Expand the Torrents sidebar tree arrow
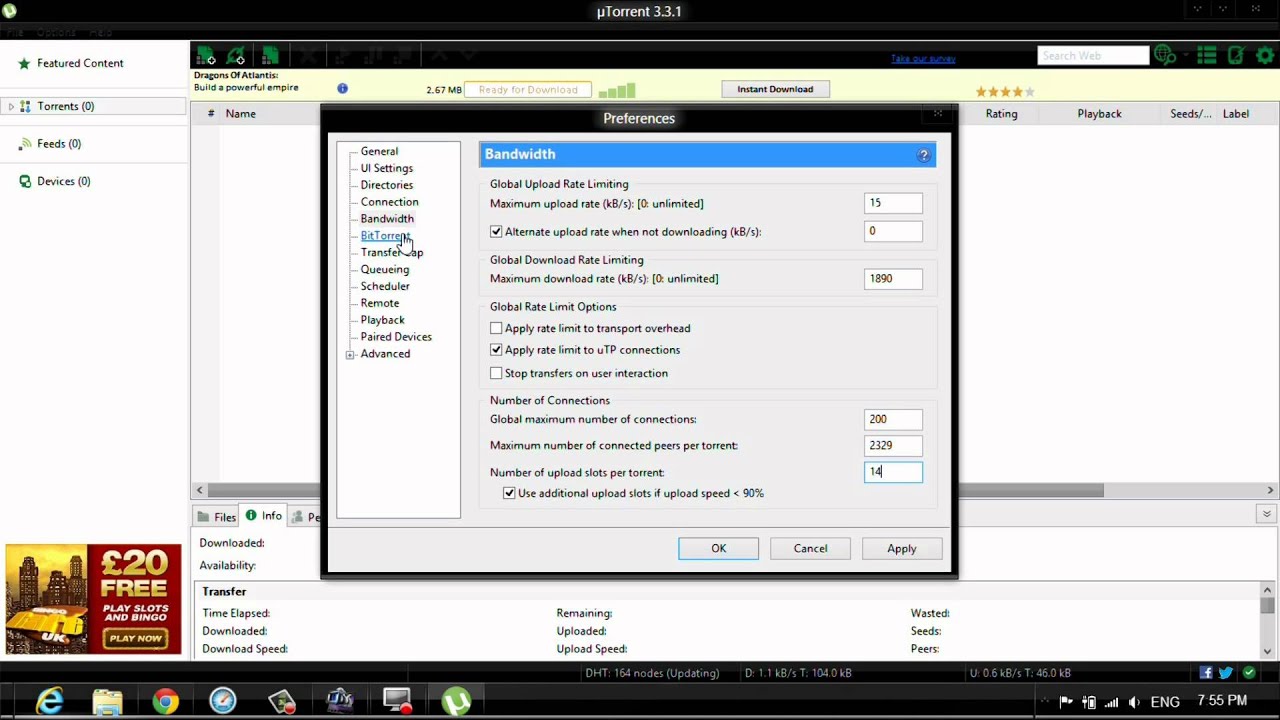1280x720 pixels. pyautogui.click(x=11, y=107)
